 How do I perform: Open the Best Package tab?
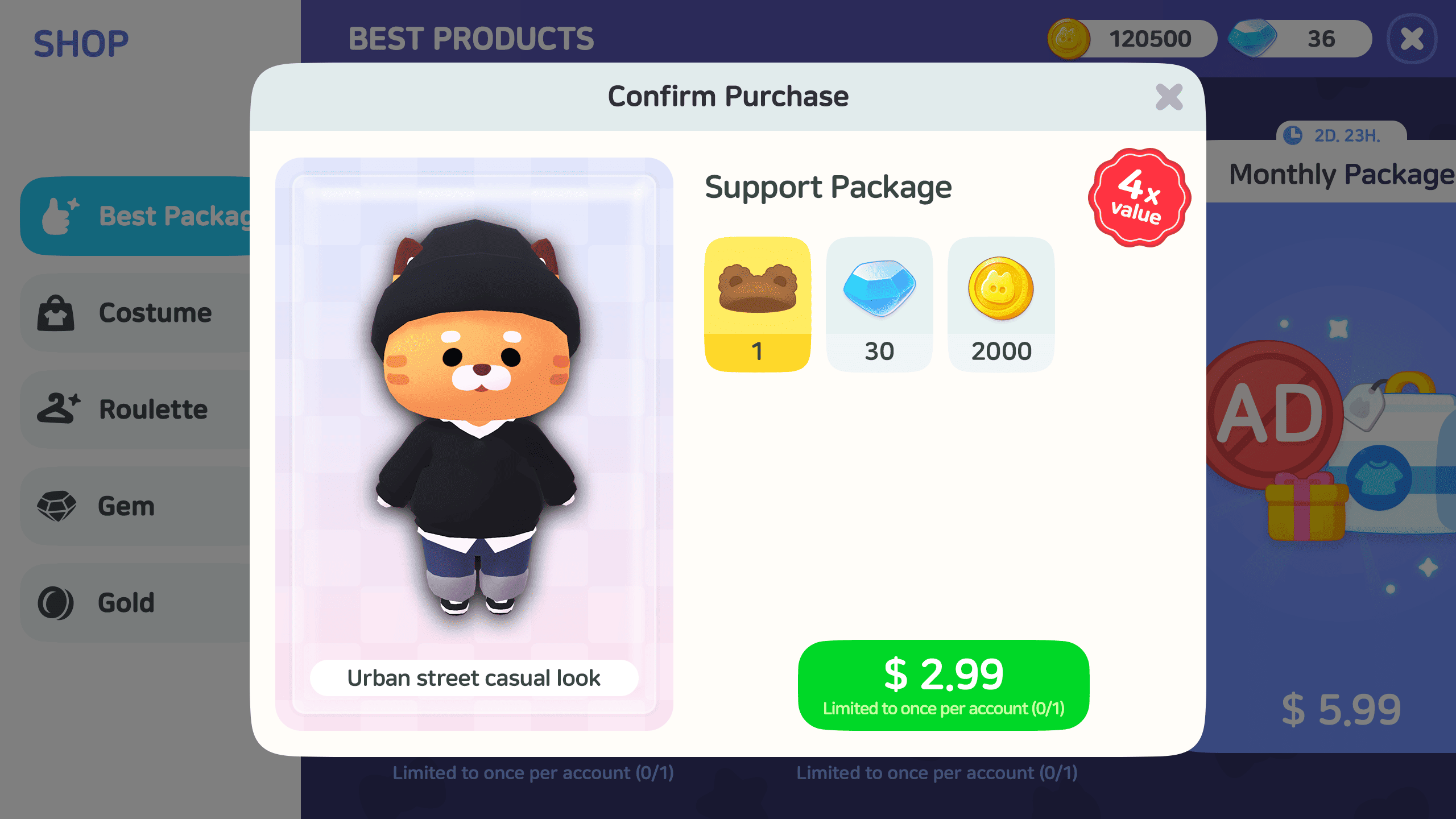[135, 216]
